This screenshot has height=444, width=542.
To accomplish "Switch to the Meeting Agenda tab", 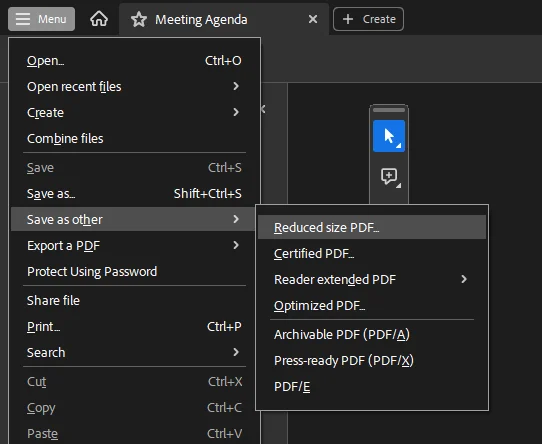I will coord(224,19).
